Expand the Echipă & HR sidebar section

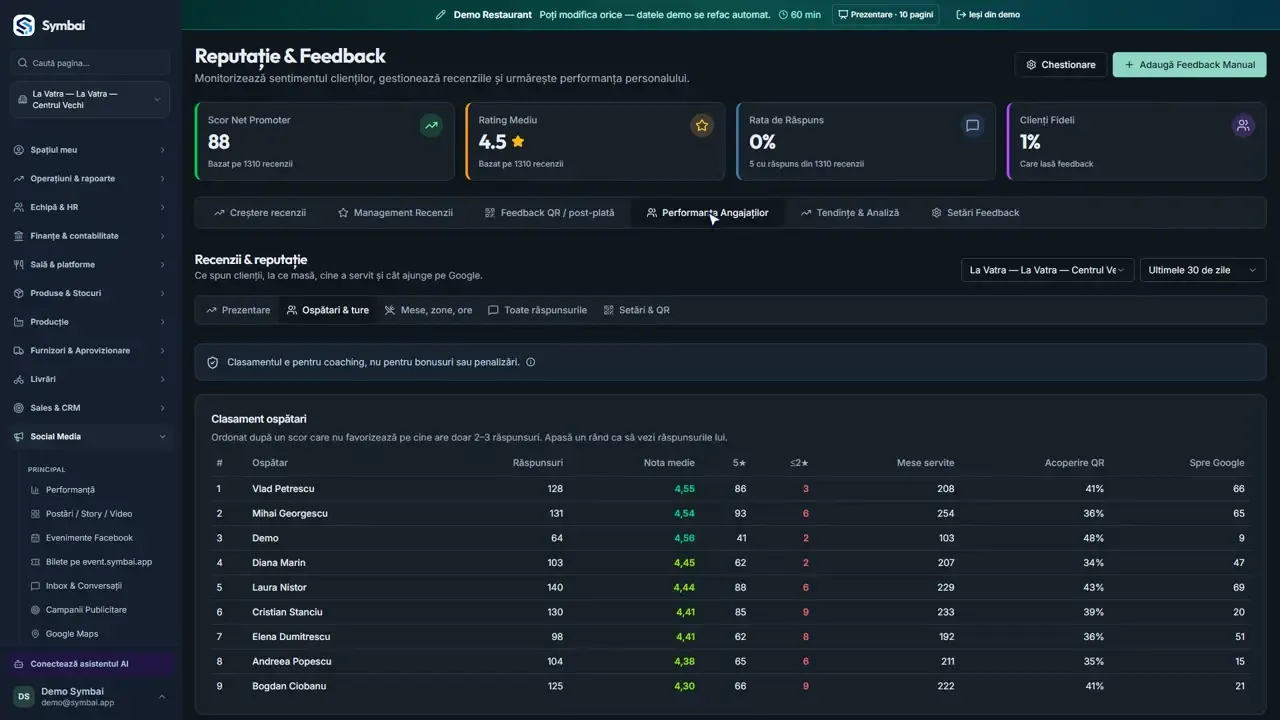click(x=90, y=207)
